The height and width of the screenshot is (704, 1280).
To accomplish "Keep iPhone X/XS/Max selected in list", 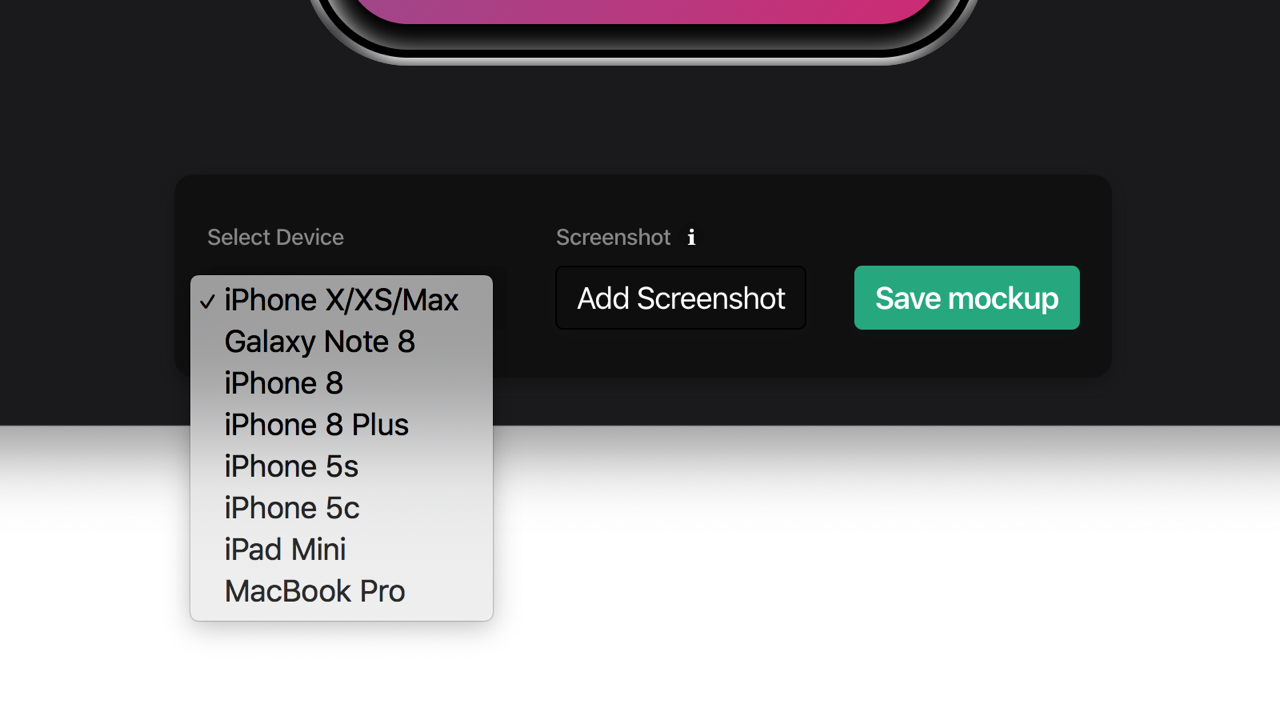I will click(x=341, y=300).
